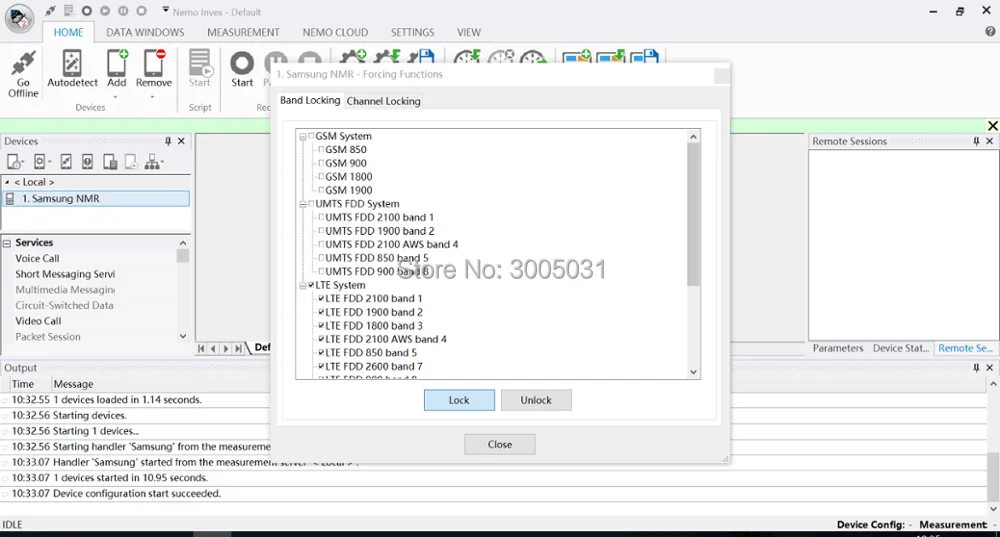Collapse the GSM System tree node

[x=303, y=136]
